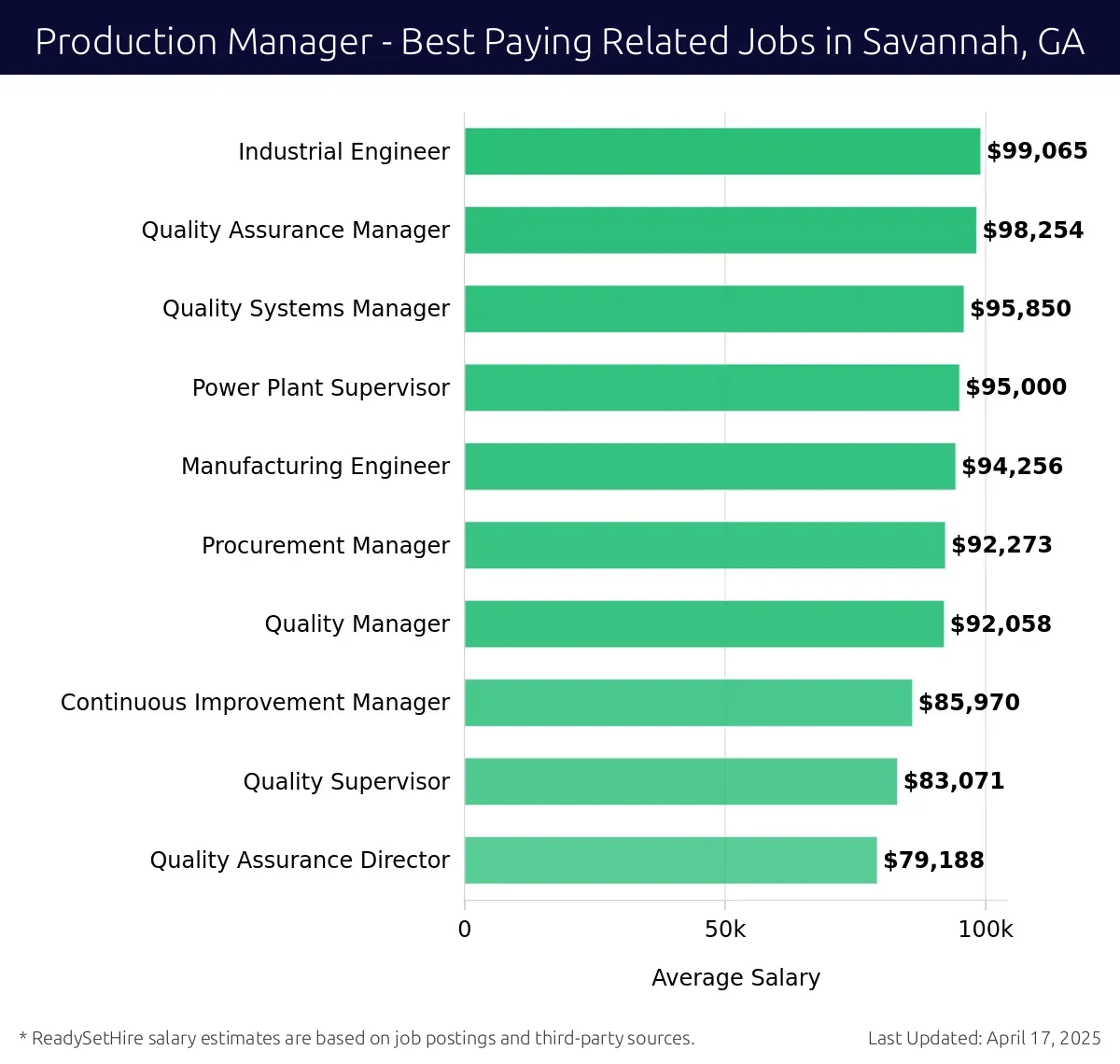Click the Last Updated April 17, 2025 text
This screenshot has width=1120, height=1064.
pyautogui.click(x=985, y=1038)
